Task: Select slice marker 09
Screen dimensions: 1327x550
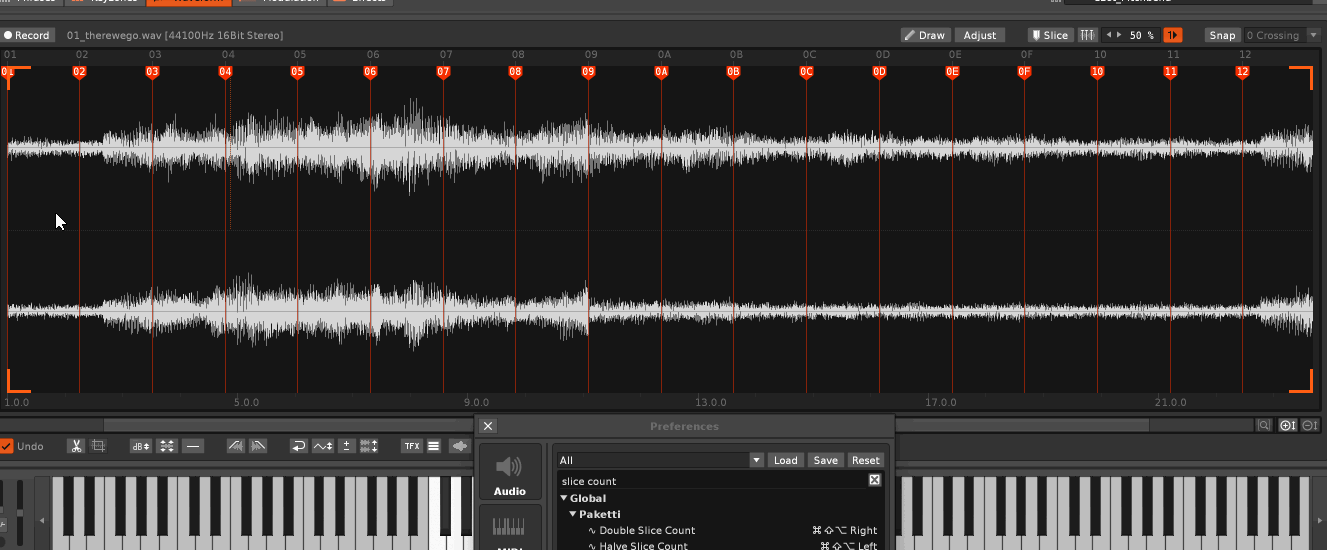Action: click(x=588, y=72)
